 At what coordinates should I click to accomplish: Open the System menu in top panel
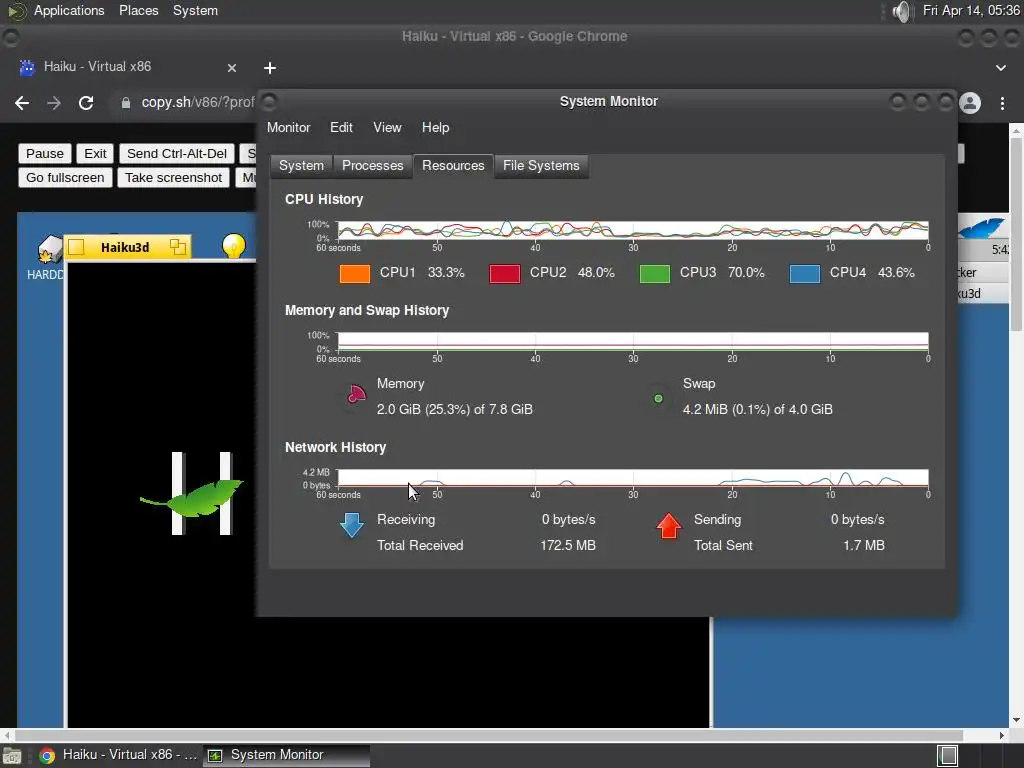pyautogui.click(x=195, y=10)
